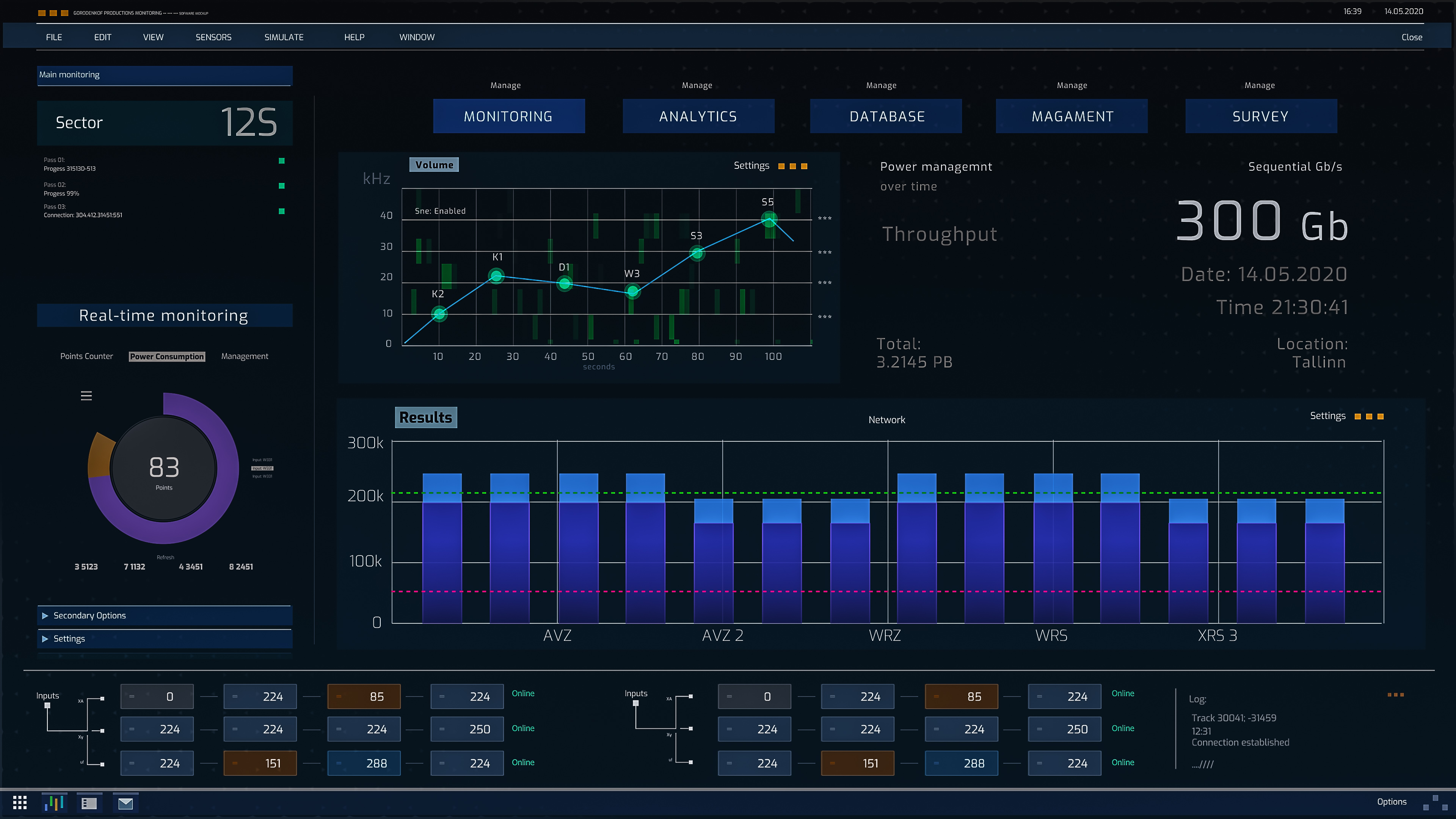Screen dimensions: 1456x819
Task: Open the SENSORS menu
Action: point(213,37)
